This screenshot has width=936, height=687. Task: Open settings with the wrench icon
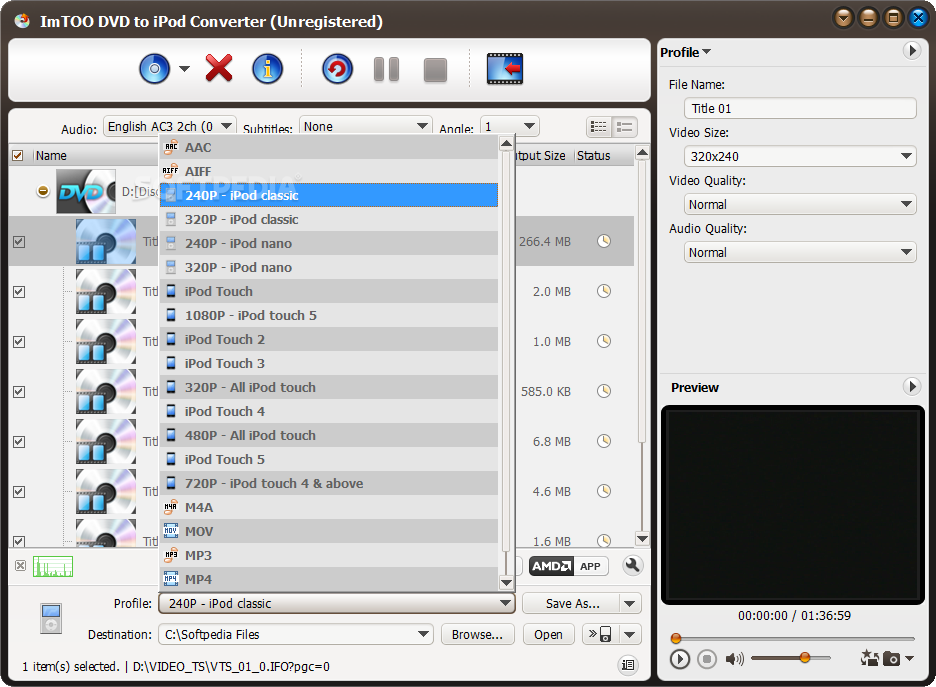[x=632, y=565]
